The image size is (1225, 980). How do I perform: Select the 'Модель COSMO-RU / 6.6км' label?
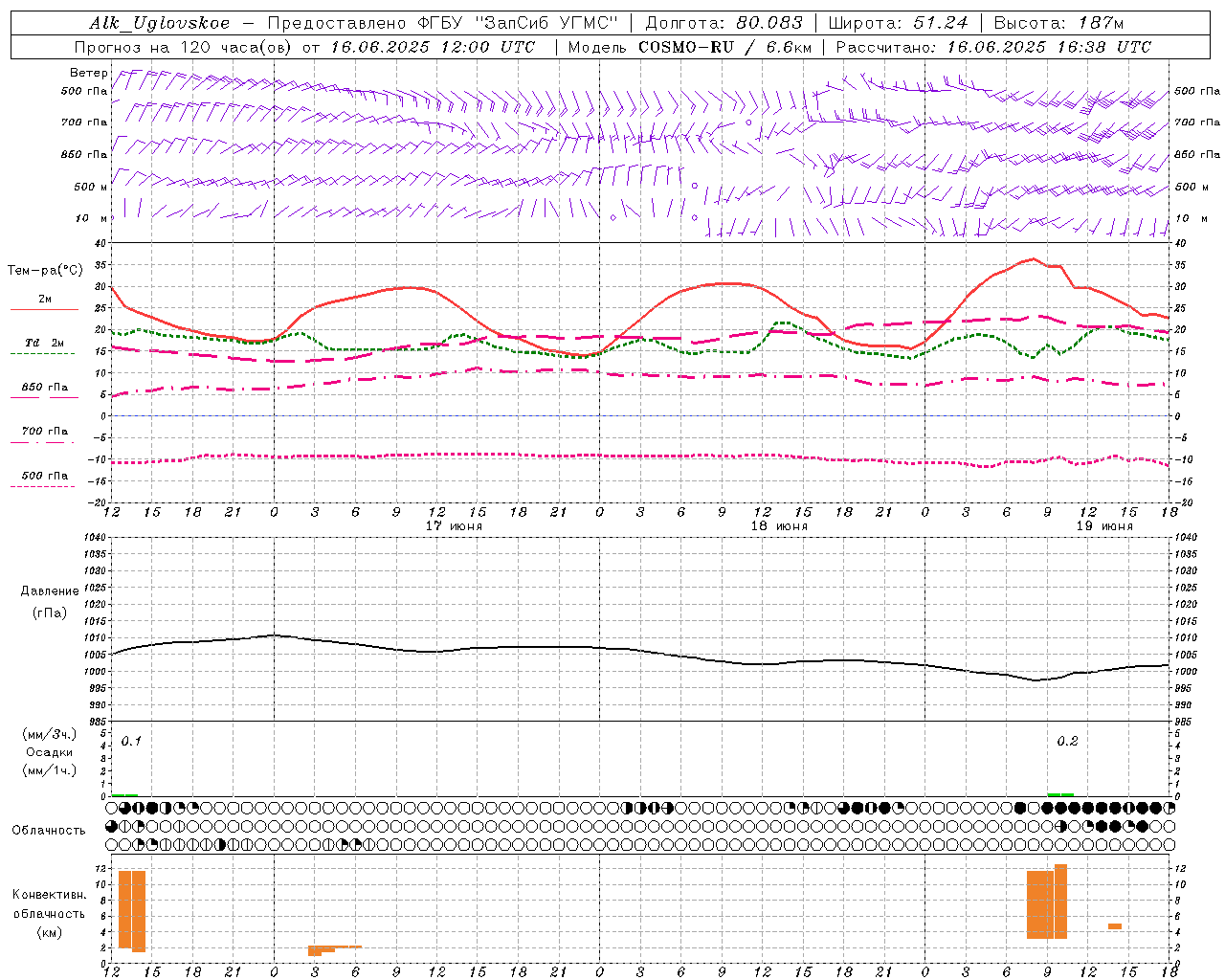[x=690, y=47]
